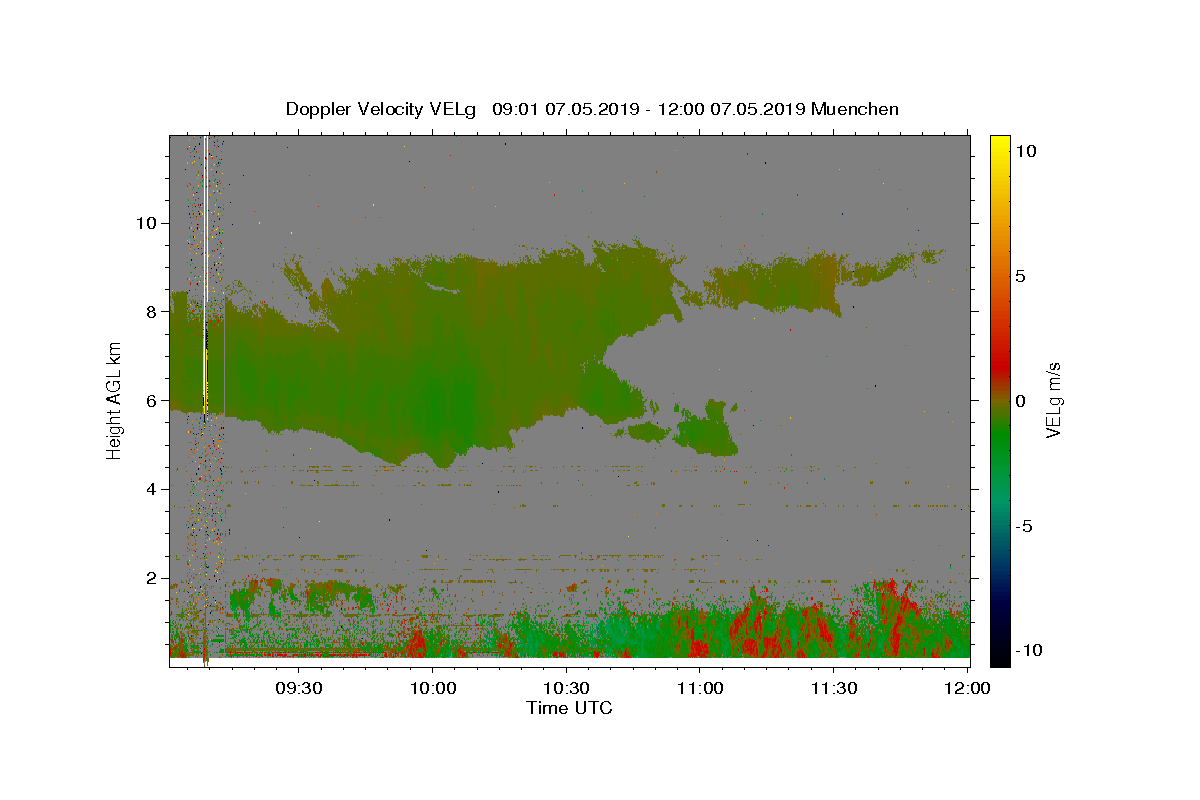
Task: Click the colorbar tick label 0
Action: (1020, 401)
